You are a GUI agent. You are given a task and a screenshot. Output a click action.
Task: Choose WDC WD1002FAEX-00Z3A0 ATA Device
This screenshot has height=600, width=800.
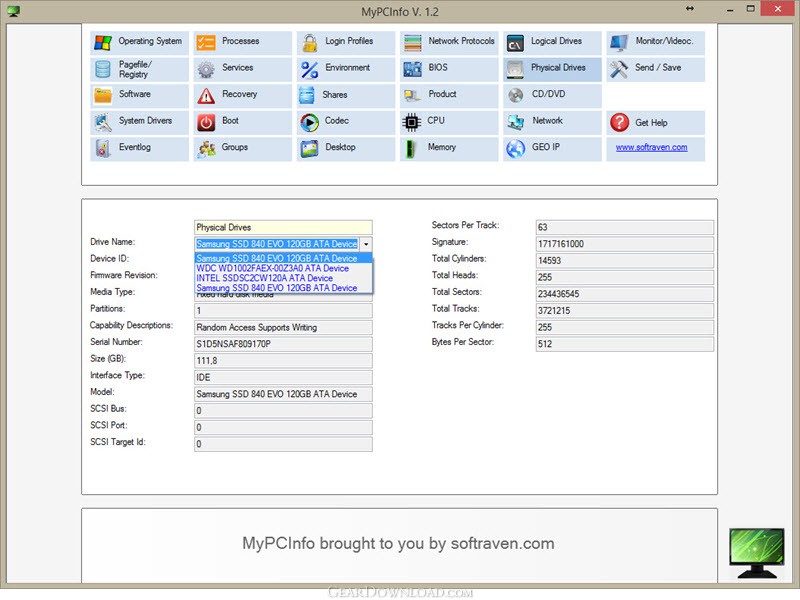[283, 268]
